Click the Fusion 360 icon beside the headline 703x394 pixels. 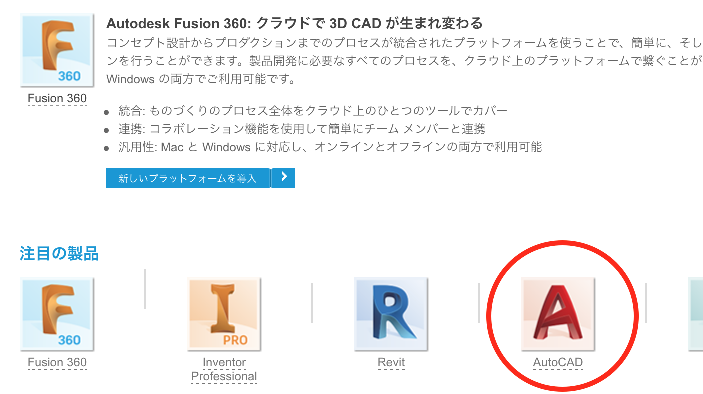[57, 50]
